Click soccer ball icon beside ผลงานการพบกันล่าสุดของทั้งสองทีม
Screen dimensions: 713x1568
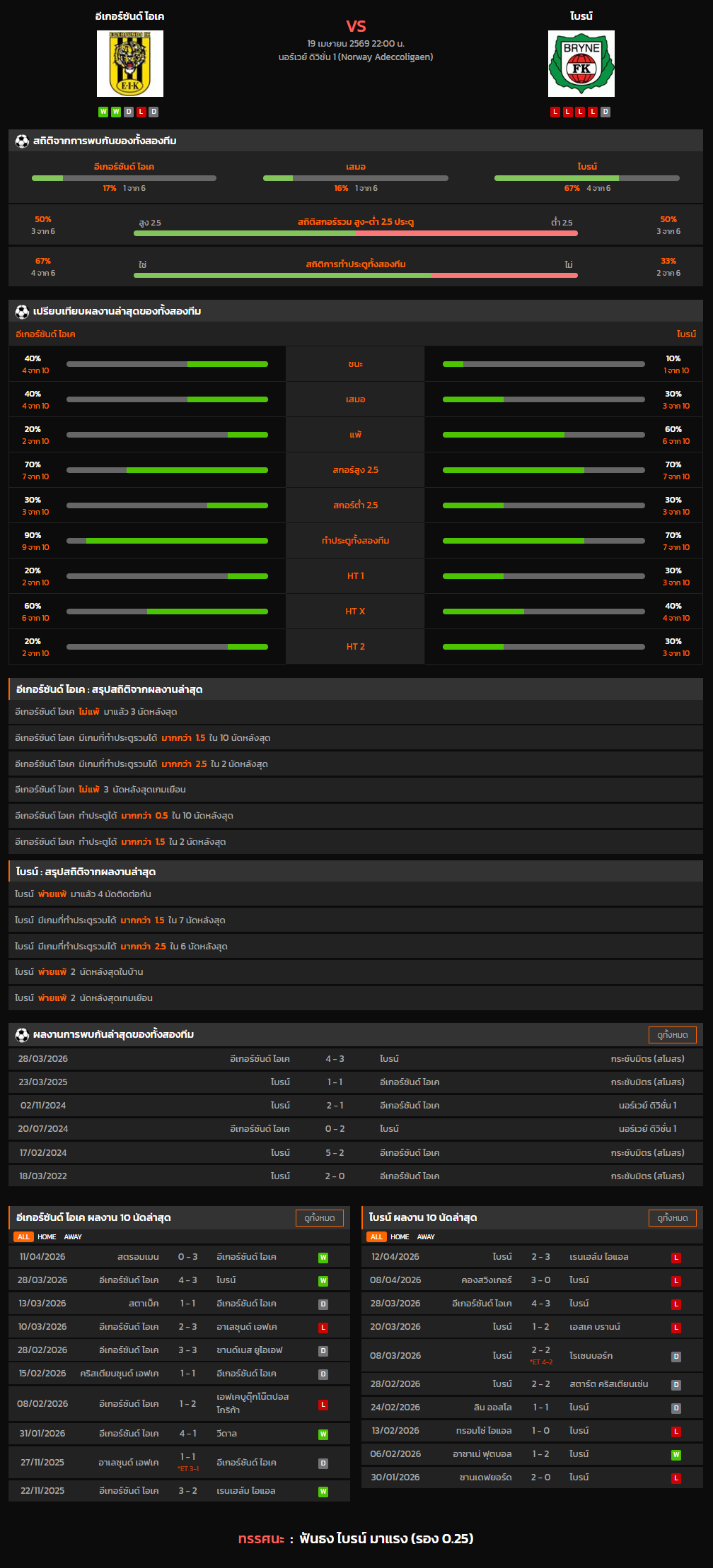coord(22,1035)
